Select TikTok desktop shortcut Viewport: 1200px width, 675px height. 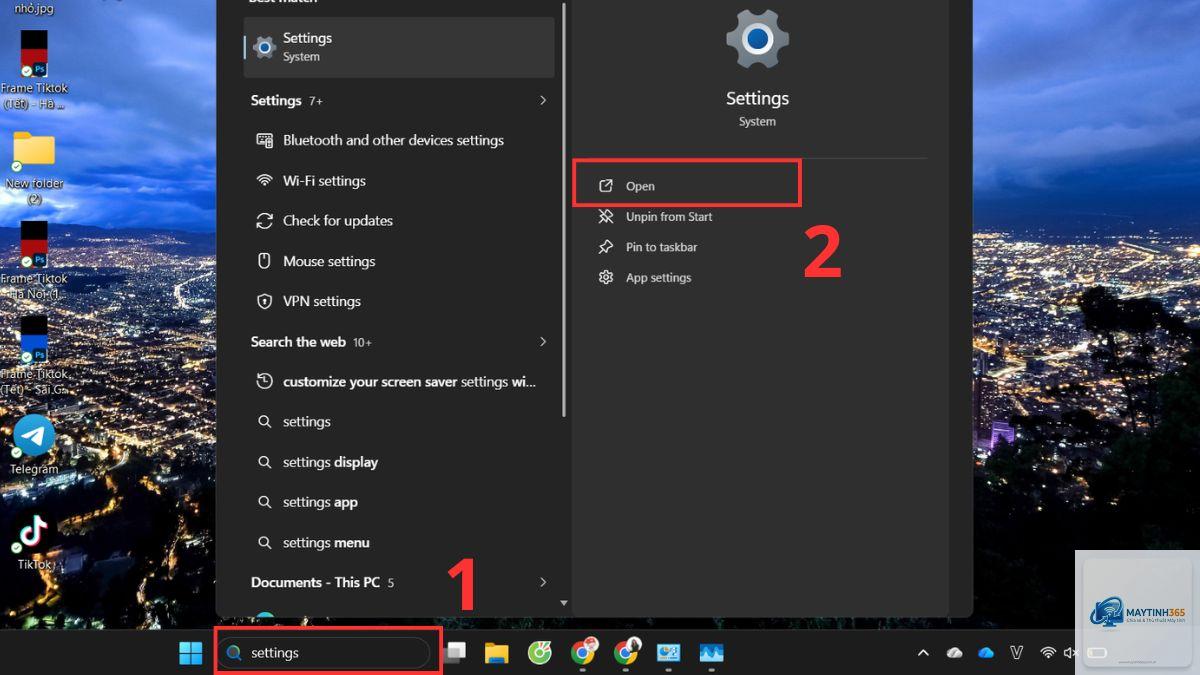[x=34, y=541]
